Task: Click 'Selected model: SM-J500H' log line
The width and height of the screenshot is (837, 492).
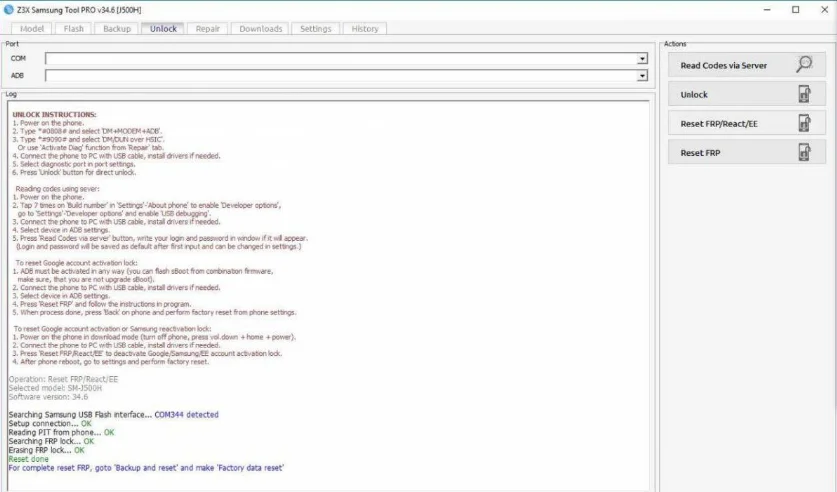Action: coord(55,388)
